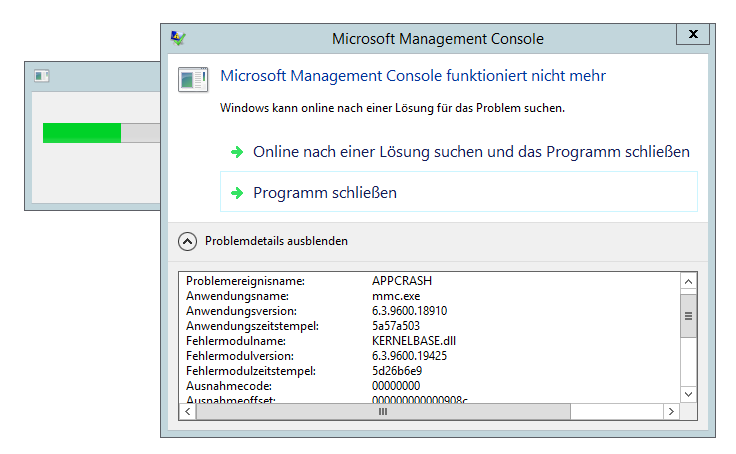
Task: Click the label Ausnahmecode:
Action: (x=229, y=386)
